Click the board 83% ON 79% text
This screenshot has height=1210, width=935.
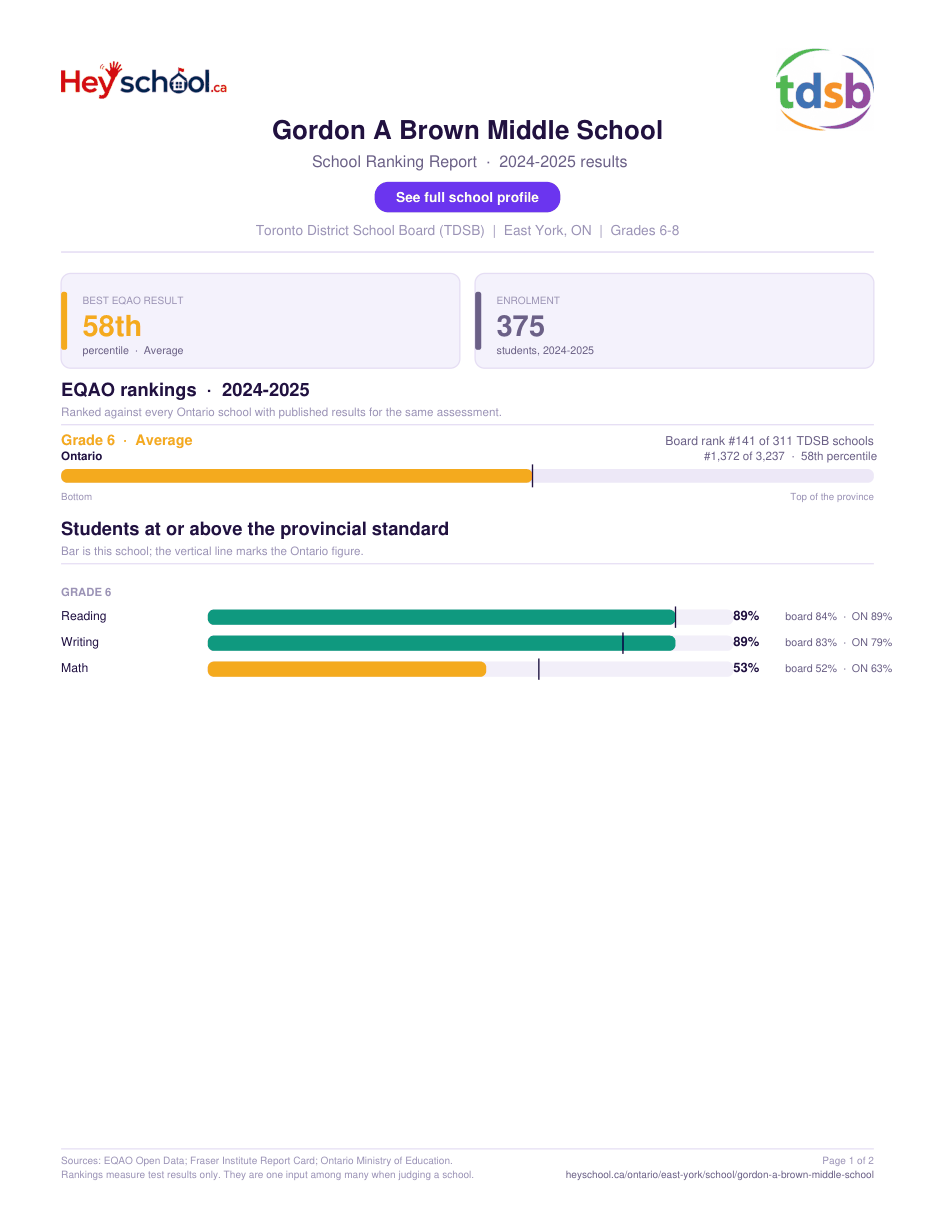tap(838, 642)
